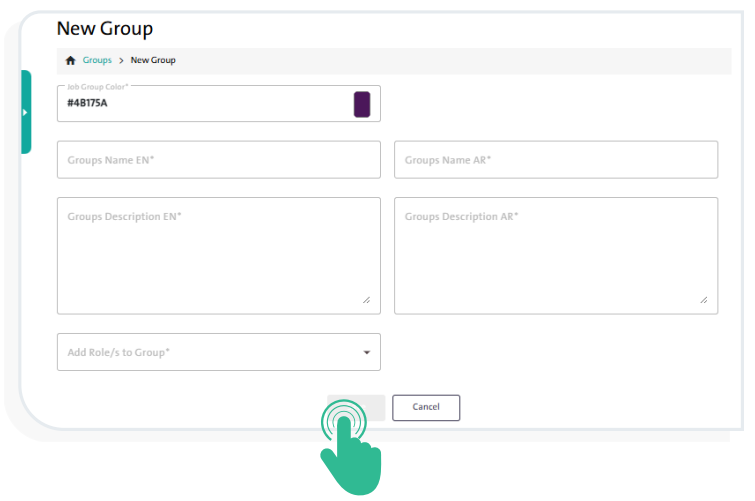Focus the Groups Description EN text area

[x=218, y=256]
